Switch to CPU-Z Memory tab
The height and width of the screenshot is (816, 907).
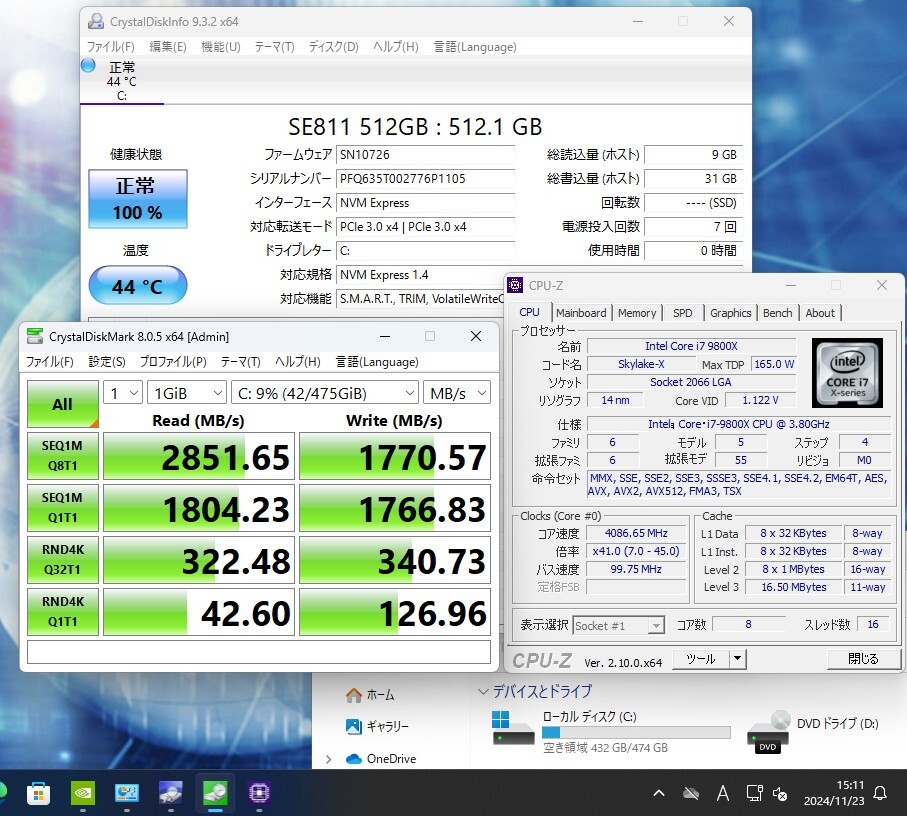(x=637, y=313)
